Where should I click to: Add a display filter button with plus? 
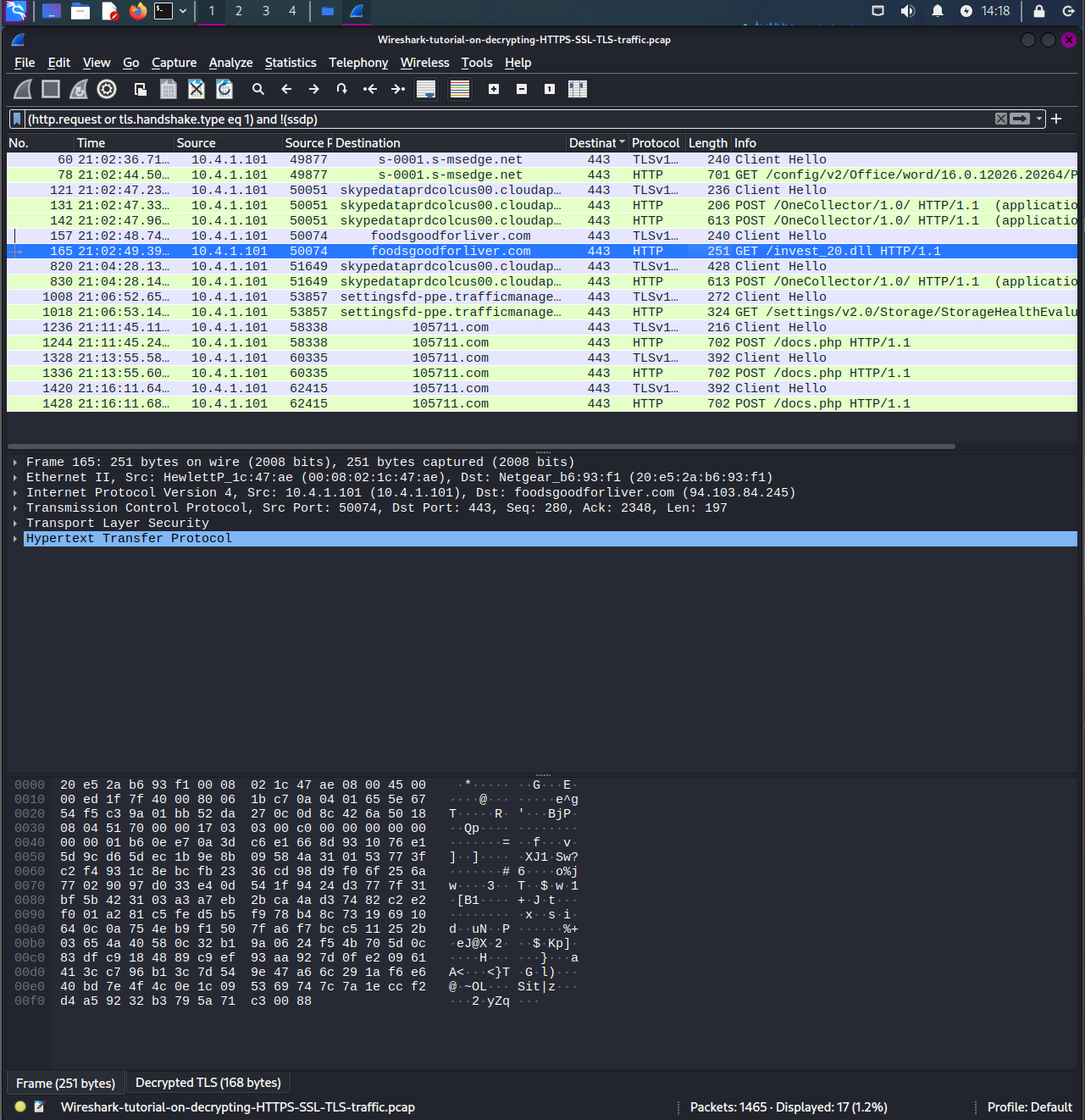click(x=1056, y=119)
